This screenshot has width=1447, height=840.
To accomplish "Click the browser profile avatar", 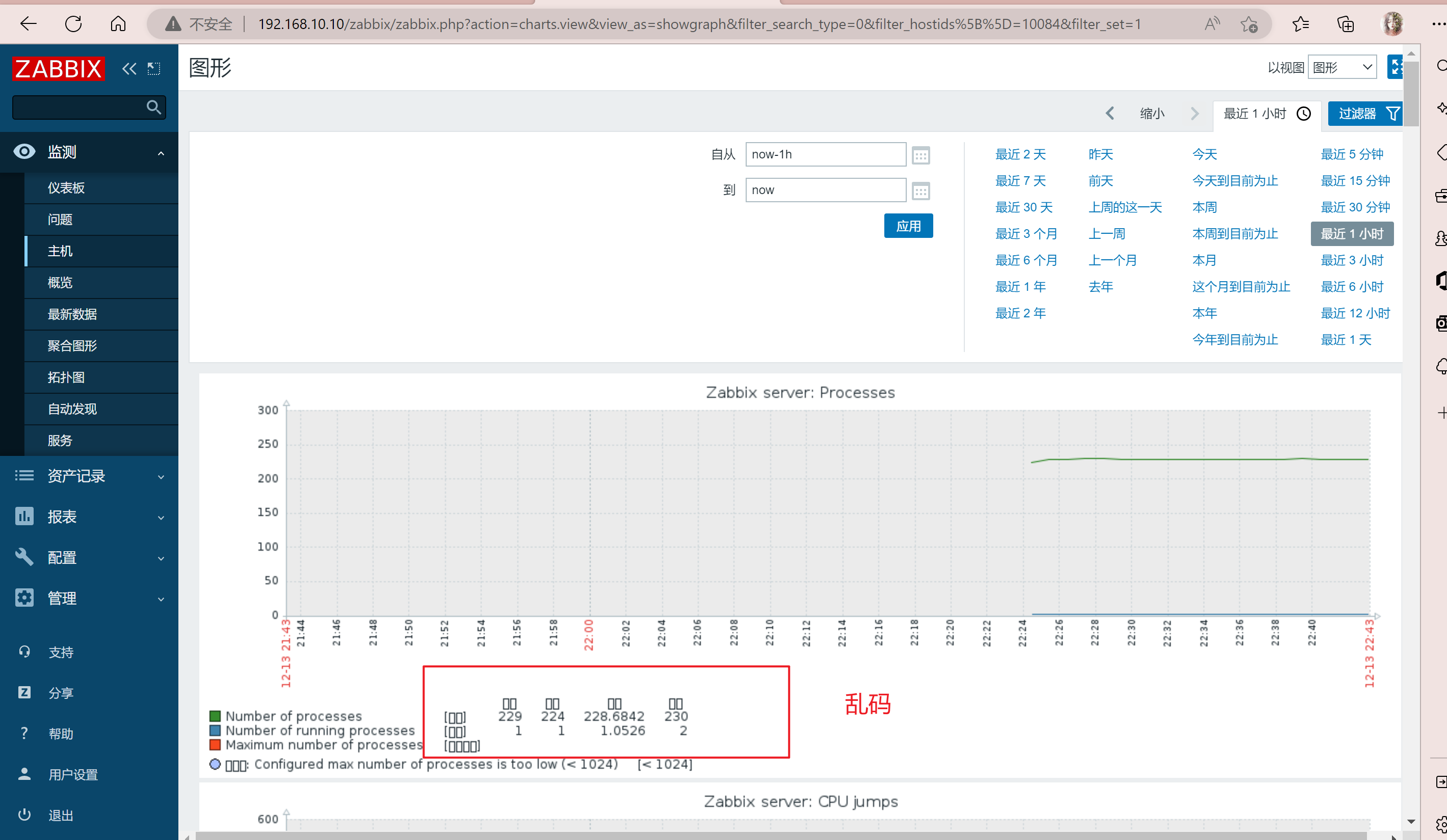I will 1392,23.
